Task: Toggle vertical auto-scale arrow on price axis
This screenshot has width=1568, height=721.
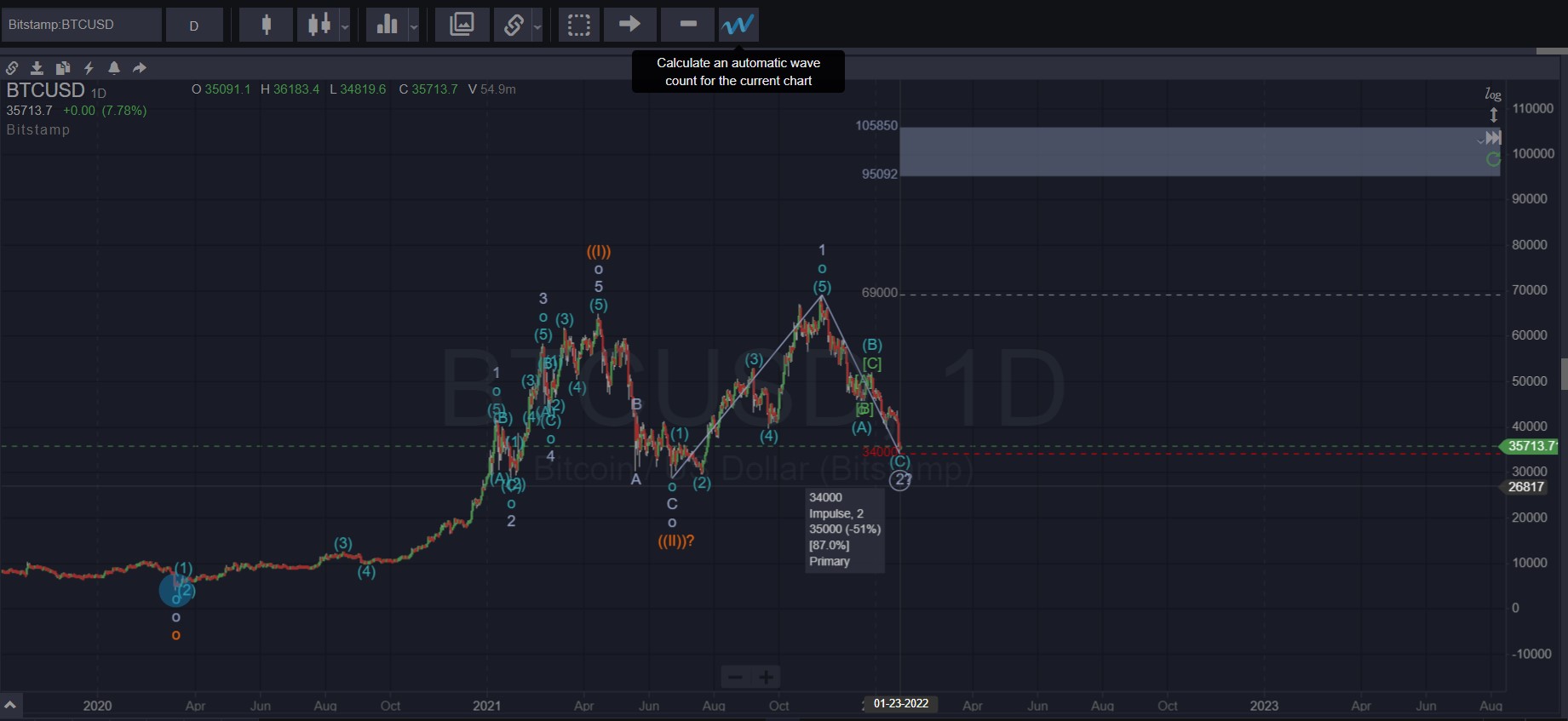Action: point(1493,115)
